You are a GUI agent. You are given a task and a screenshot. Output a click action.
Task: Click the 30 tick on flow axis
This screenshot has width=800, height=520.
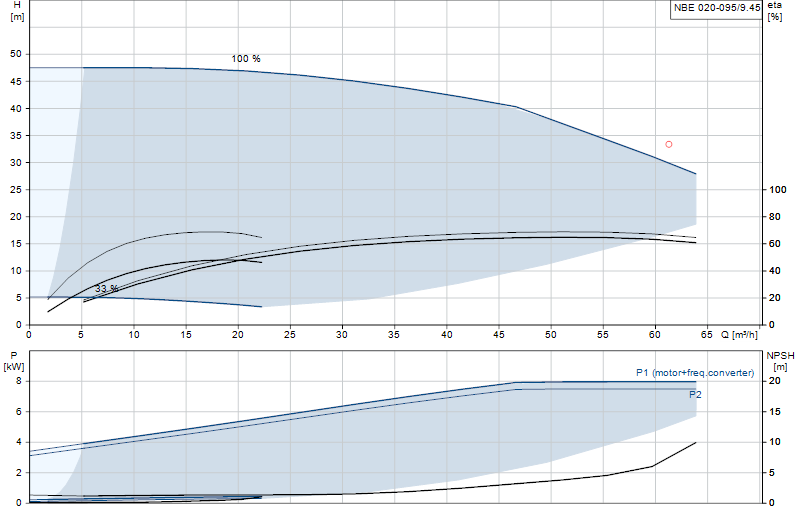(x=341, y=335)
